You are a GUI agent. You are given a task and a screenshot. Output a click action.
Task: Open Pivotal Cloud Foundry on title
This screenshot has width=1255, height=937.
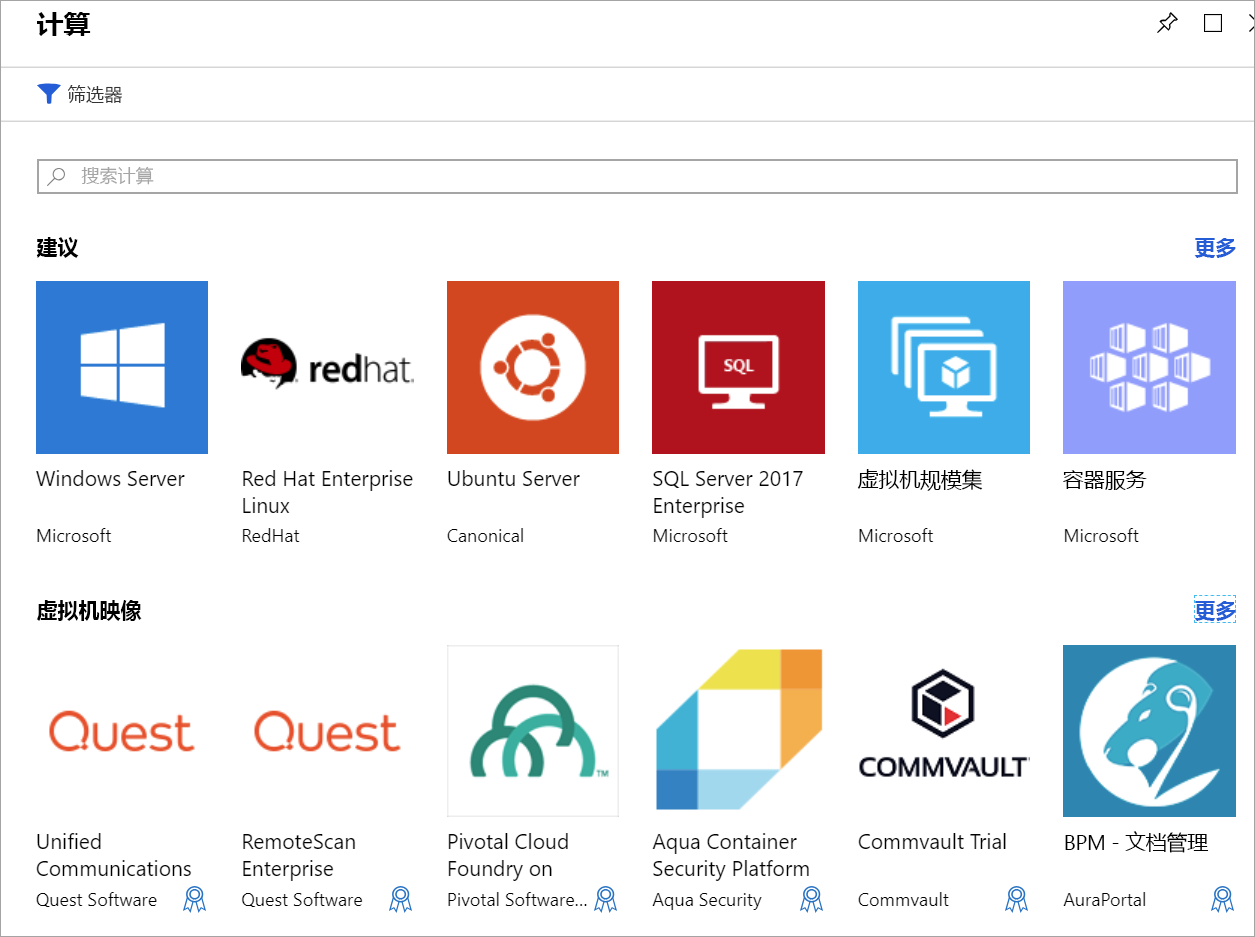(508, 855)
